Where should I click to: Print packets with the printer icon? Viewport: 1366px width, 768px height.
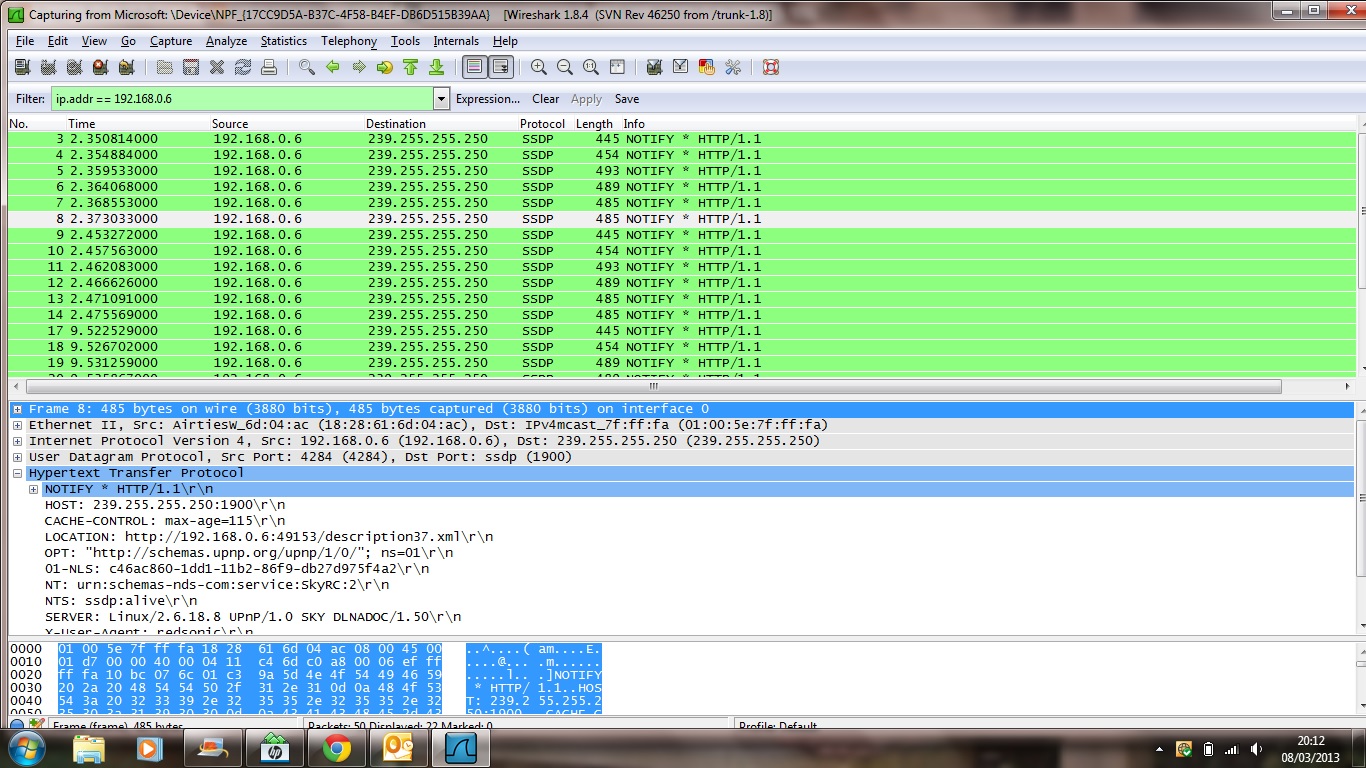pyautogui.click(x=269, y=67)
